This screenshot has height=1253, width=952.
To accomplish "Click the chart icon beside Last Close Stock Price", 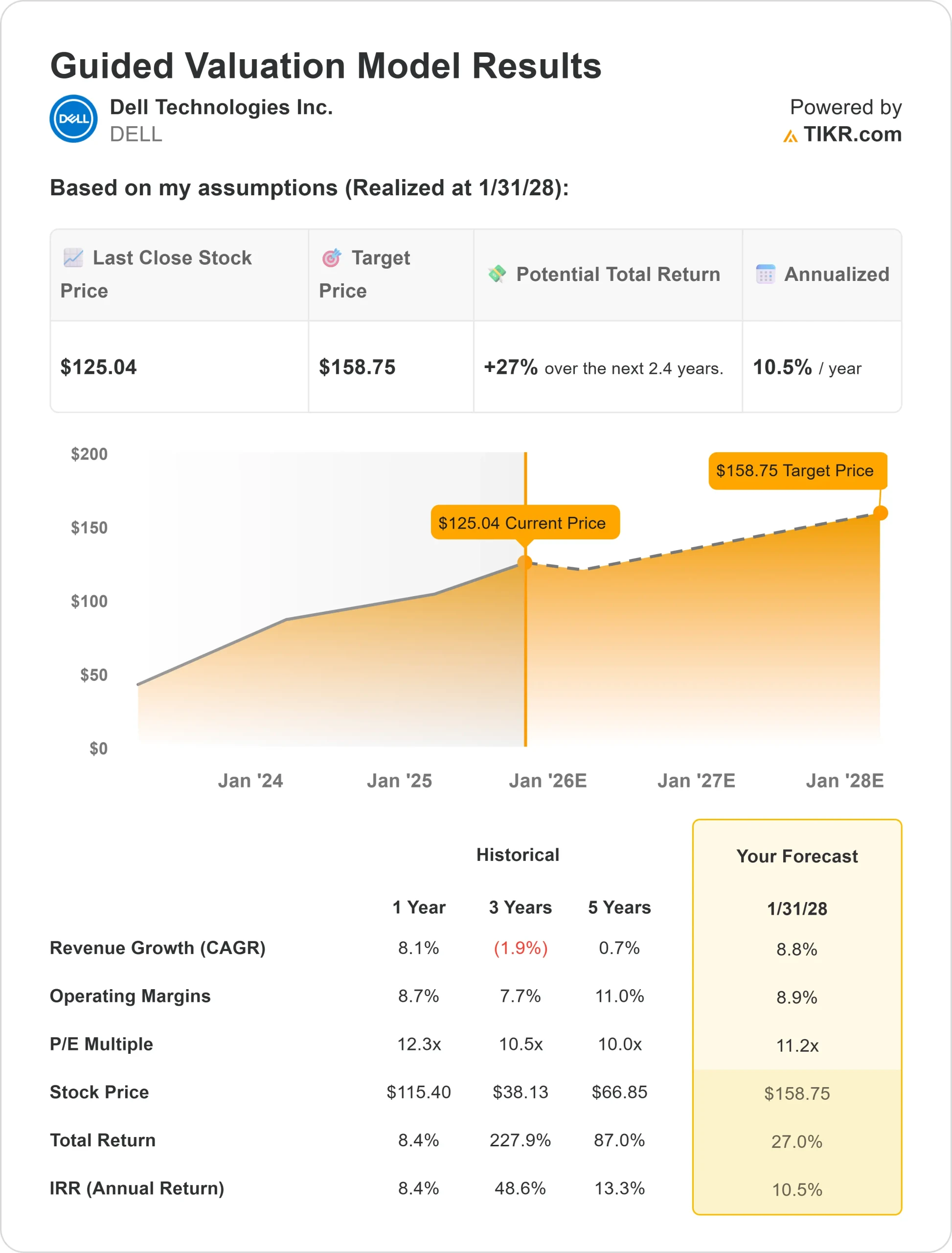I will pyautogui.click(x=74, y=257).
